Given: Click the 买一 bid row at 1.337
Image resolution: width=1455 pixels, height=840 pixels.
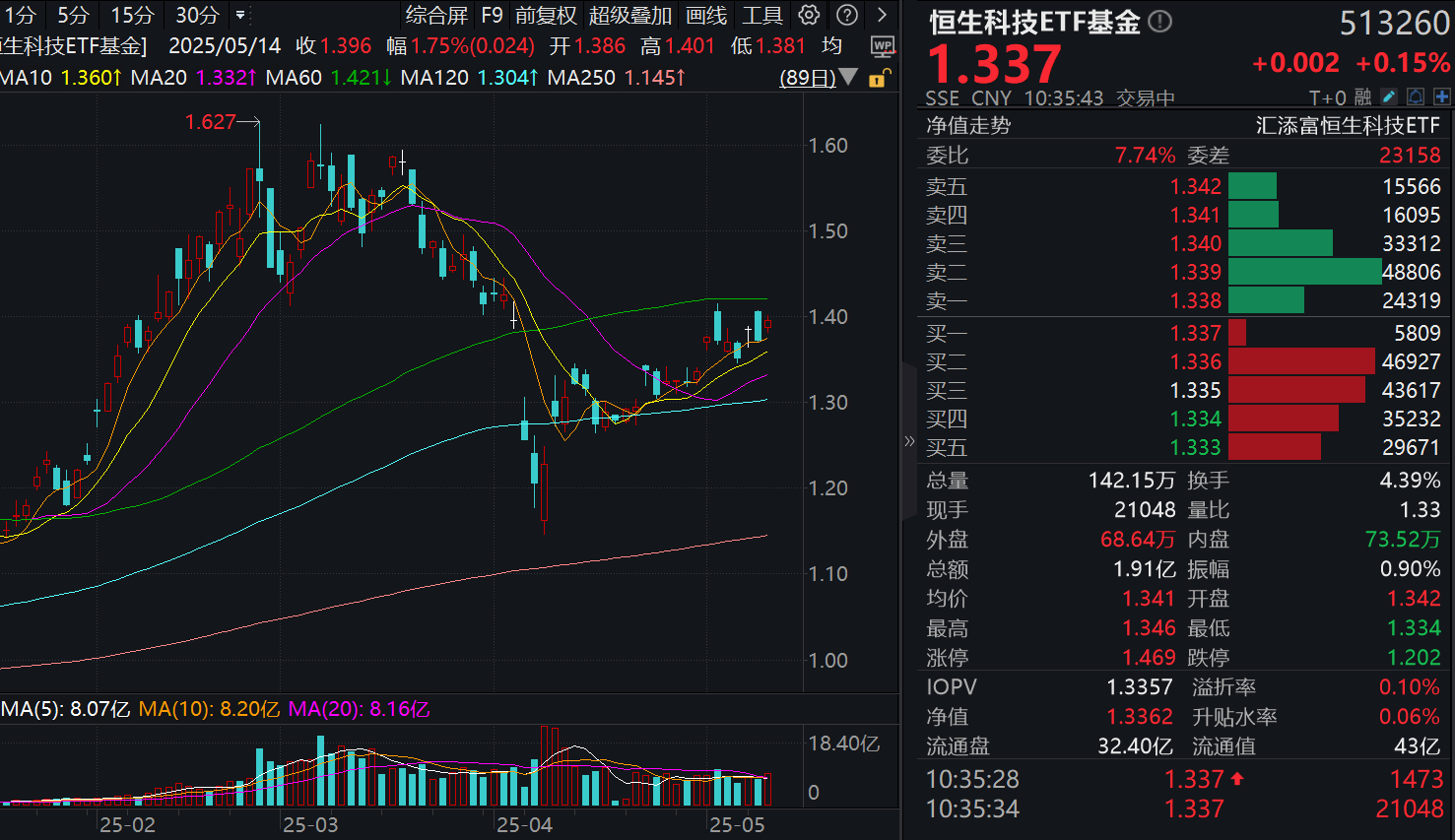Looking at the screenshot, I should pyautogui.click(x=1084, y=333).
